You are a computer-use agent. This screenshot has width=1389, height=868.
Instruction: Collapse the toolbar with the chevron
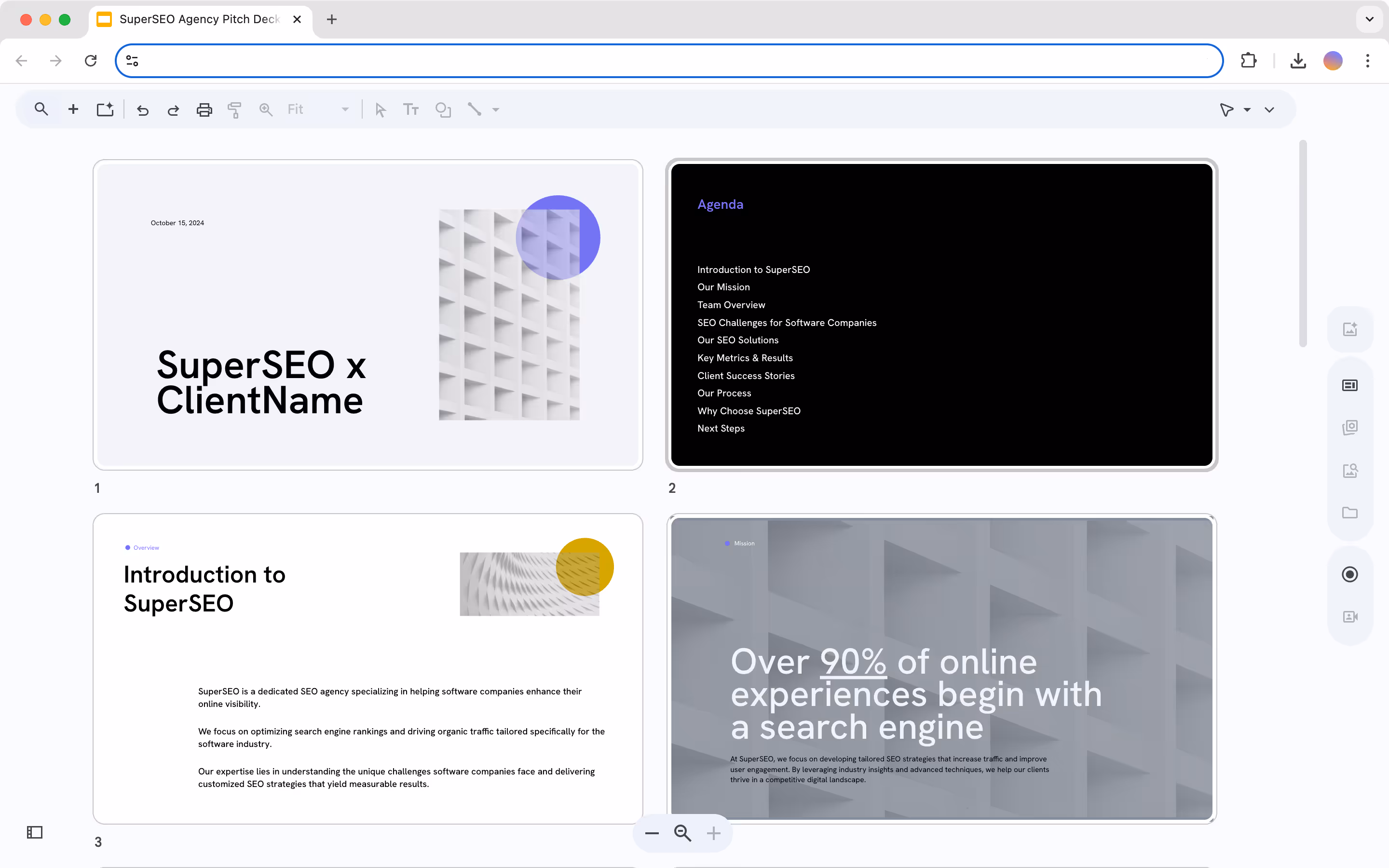1269,109
